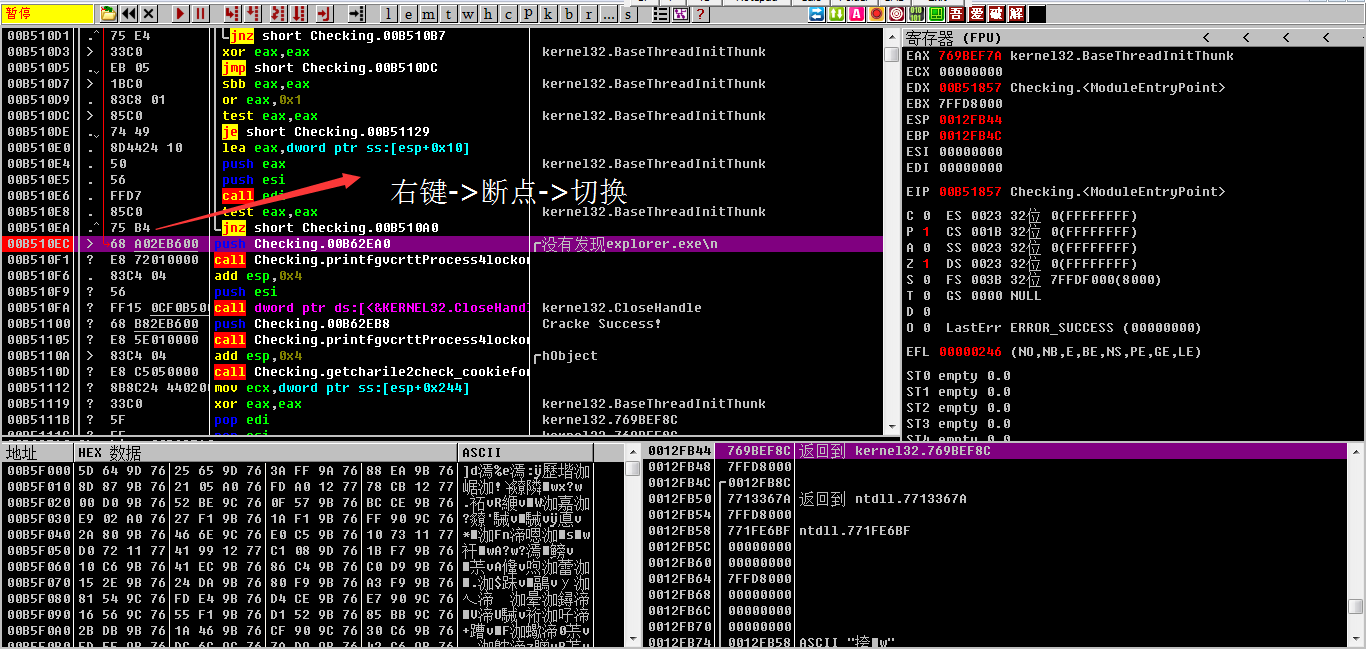The height and width of the screenshot is (649, 1366).
Task: Click stack pane vertical scrollbar thumb
Action: point(1355,606)
